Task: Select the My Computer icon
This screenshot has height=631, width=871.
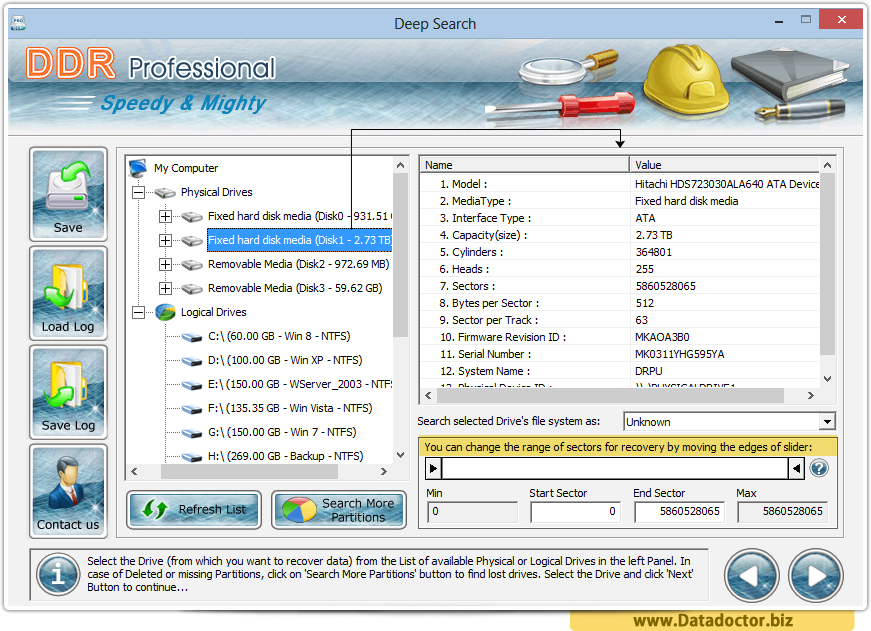Action: click(x=138, y=167)
